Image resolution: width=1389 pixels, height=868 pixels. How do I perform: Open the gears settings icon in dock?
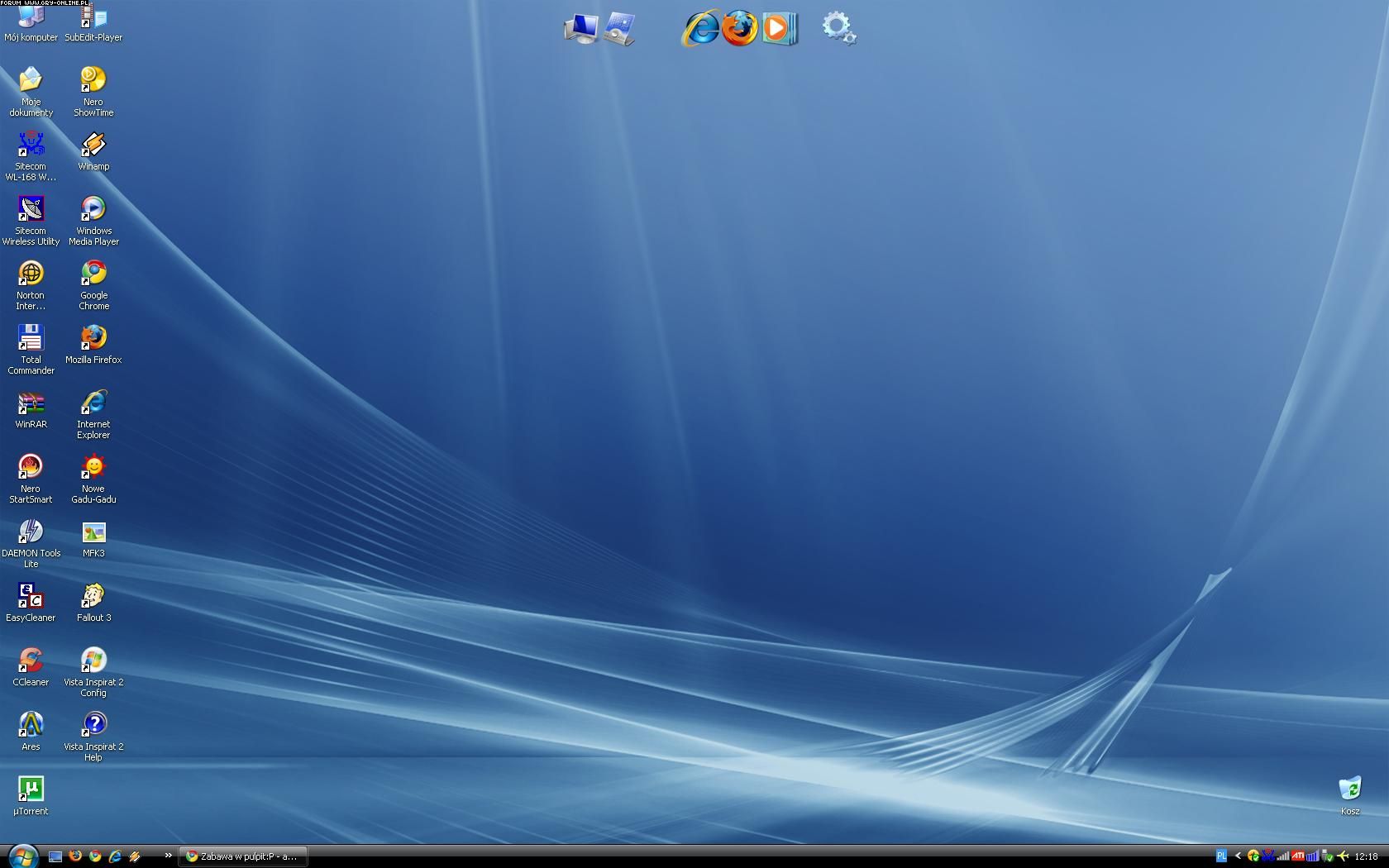pos(838,28)
